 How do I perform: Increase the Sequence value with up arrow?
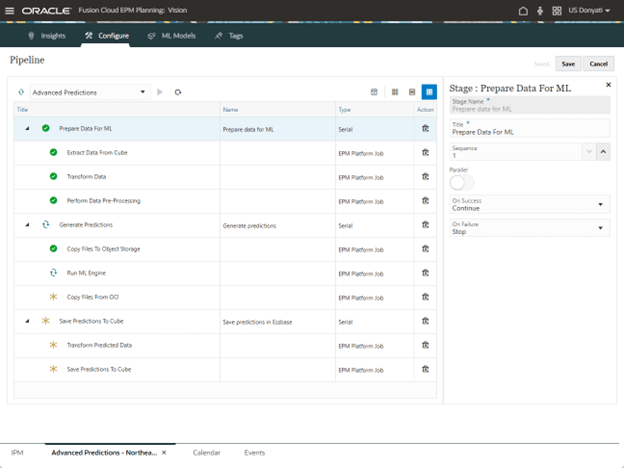[603, 152]
